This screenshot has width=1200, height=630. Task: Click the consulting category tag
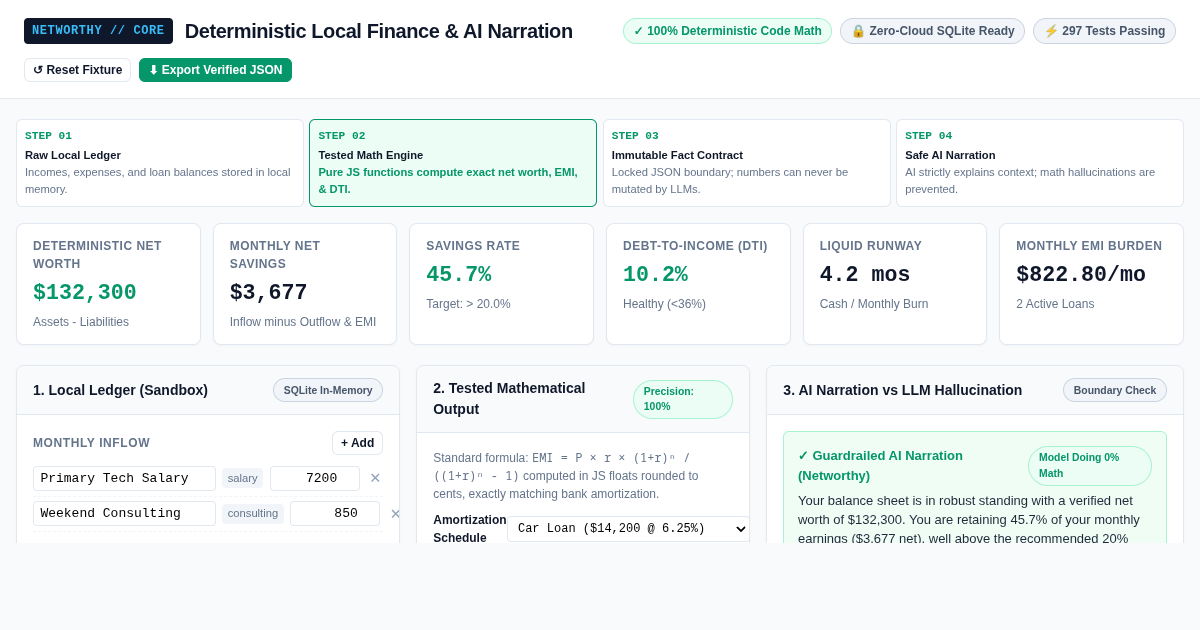click(x=253, y=513)
